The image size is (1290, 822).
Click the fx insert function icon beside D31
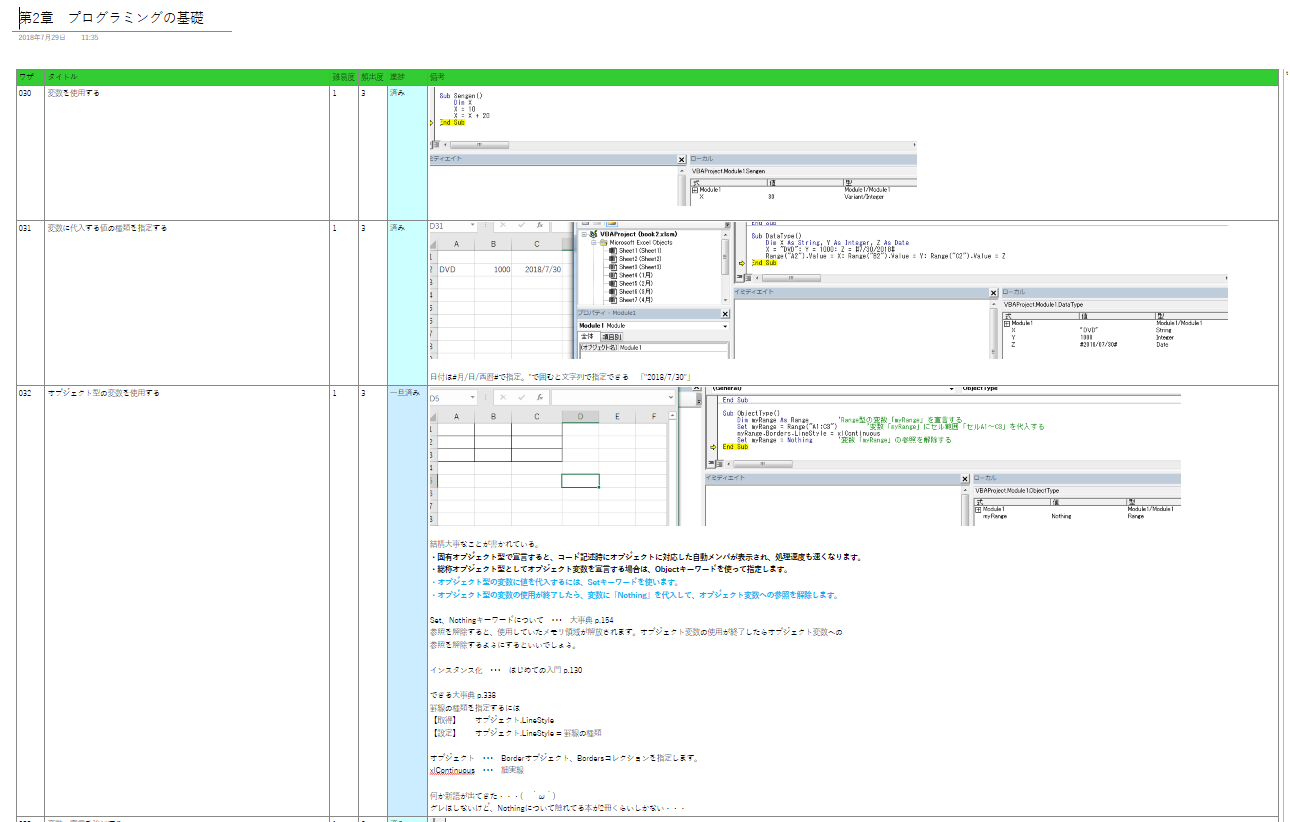539,226
